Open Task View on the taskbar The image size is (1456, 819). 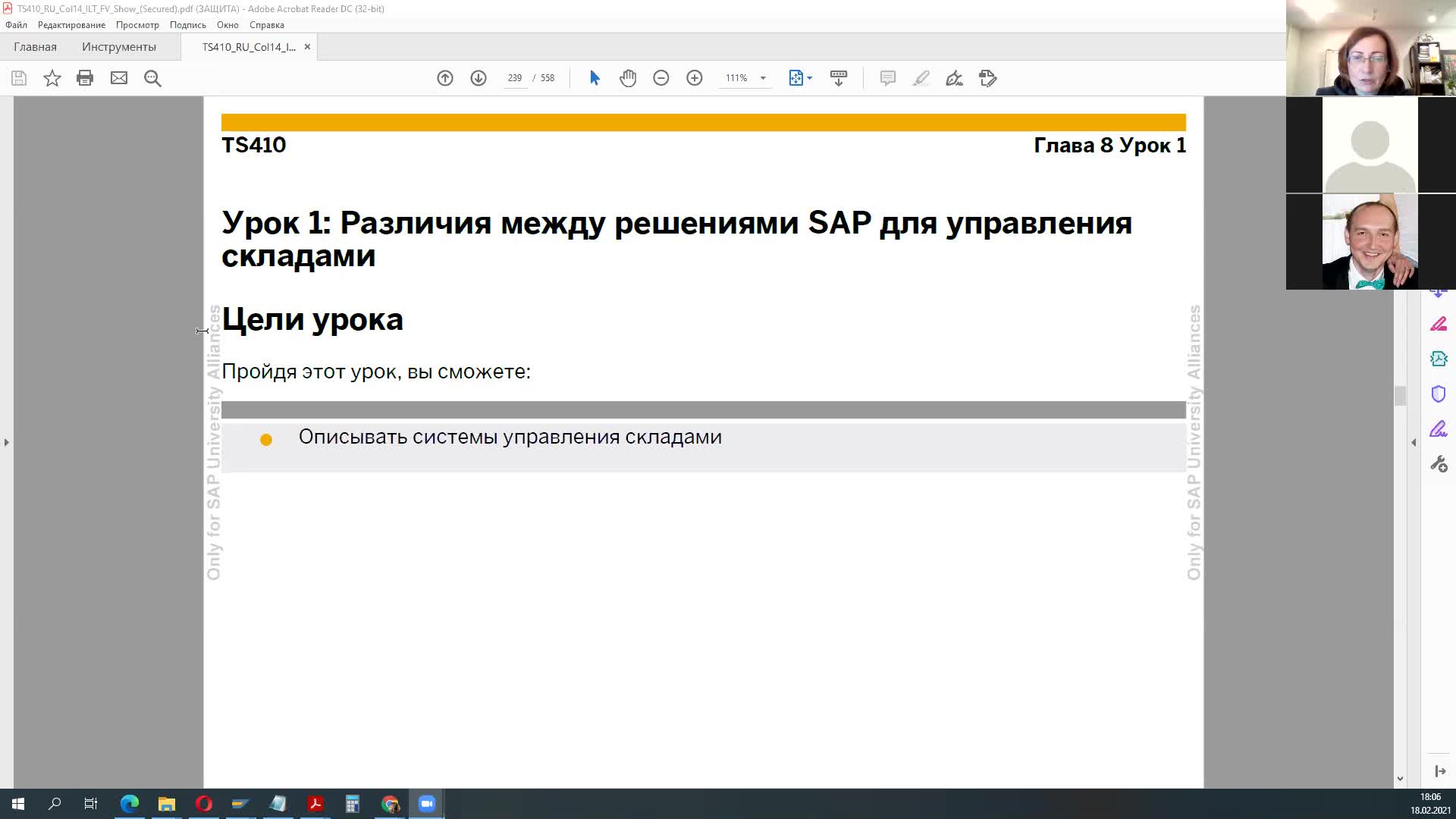click(91, 804)
